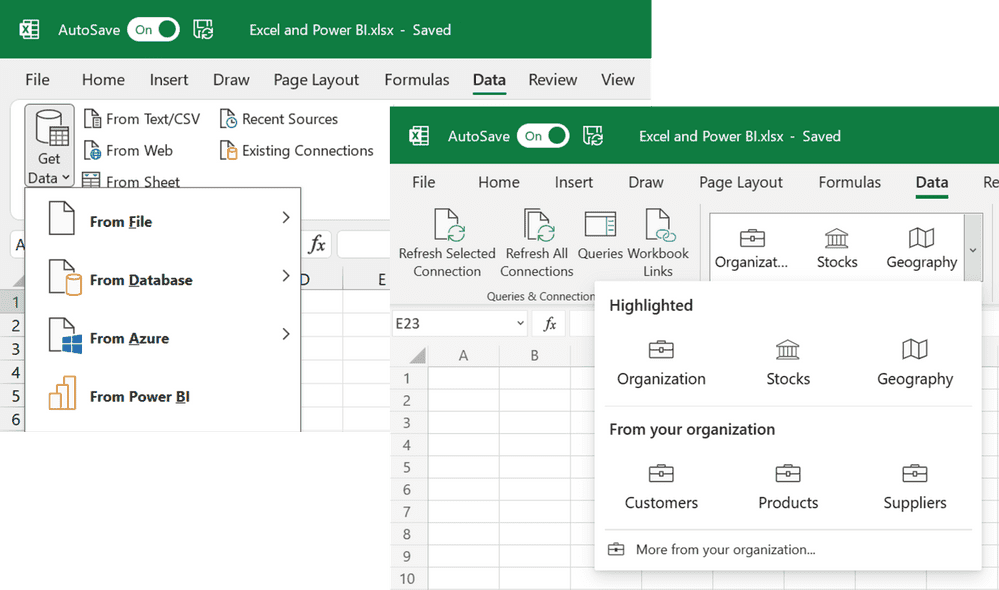Image resolution: width=999 pixels, height=590 pixels.
Task: Open the Formulas tab in the right window
Action: coord(849,182)
